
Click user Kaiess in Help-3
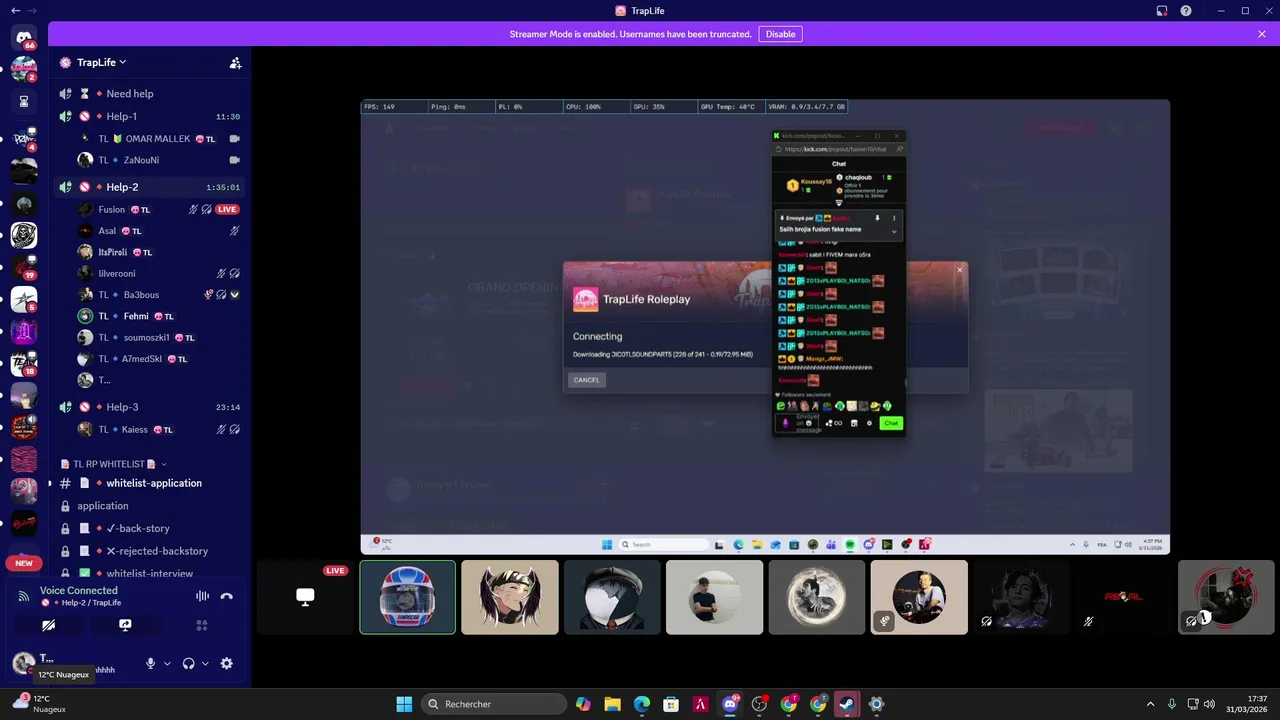tap(160, 429)
